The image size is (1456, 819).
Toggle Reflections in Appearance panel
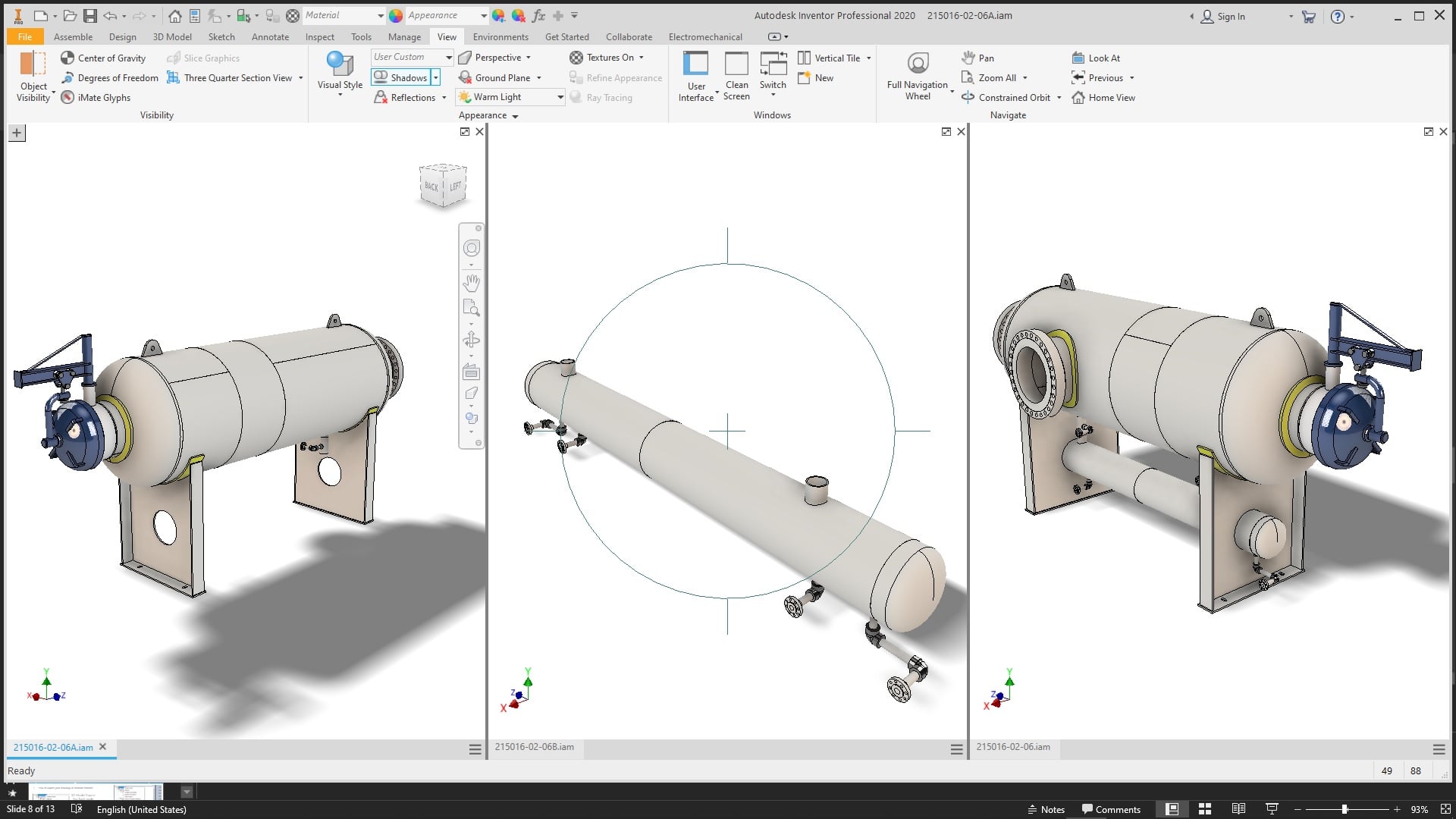point(405,98)
